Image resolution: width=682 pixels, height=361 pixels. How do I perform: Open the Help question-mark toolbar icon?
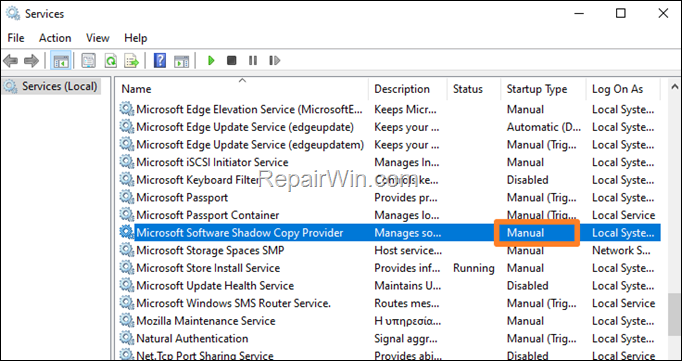click(x=160, y=61)
